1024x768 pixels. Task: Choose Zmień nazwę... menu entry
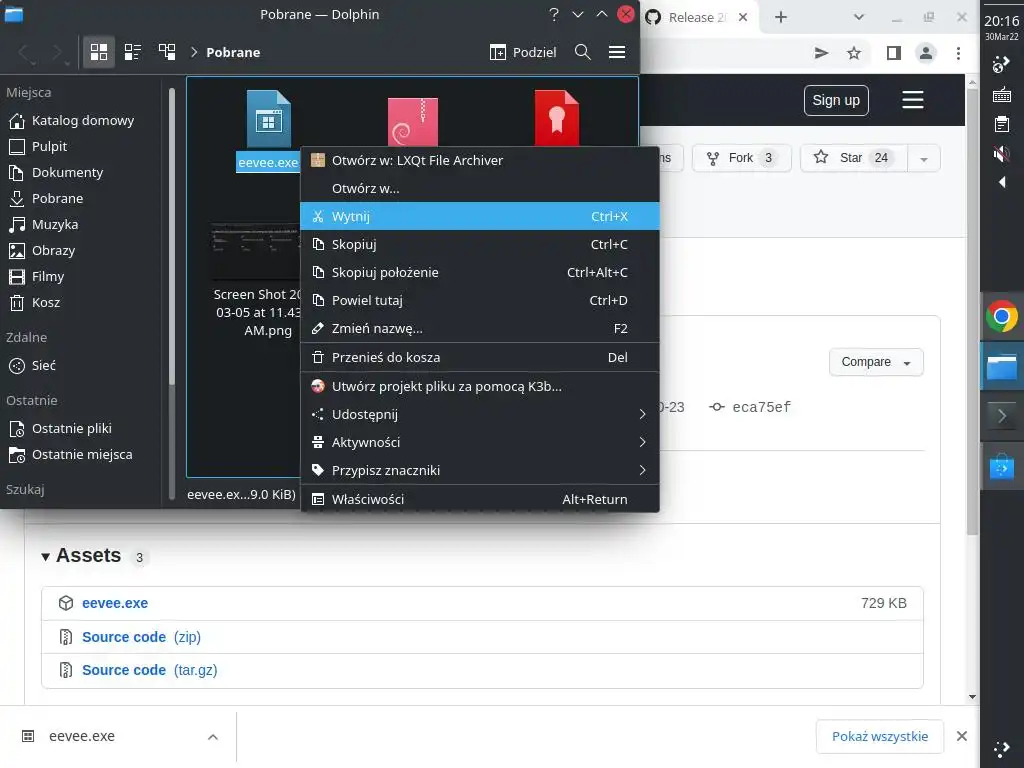point(479,328)
